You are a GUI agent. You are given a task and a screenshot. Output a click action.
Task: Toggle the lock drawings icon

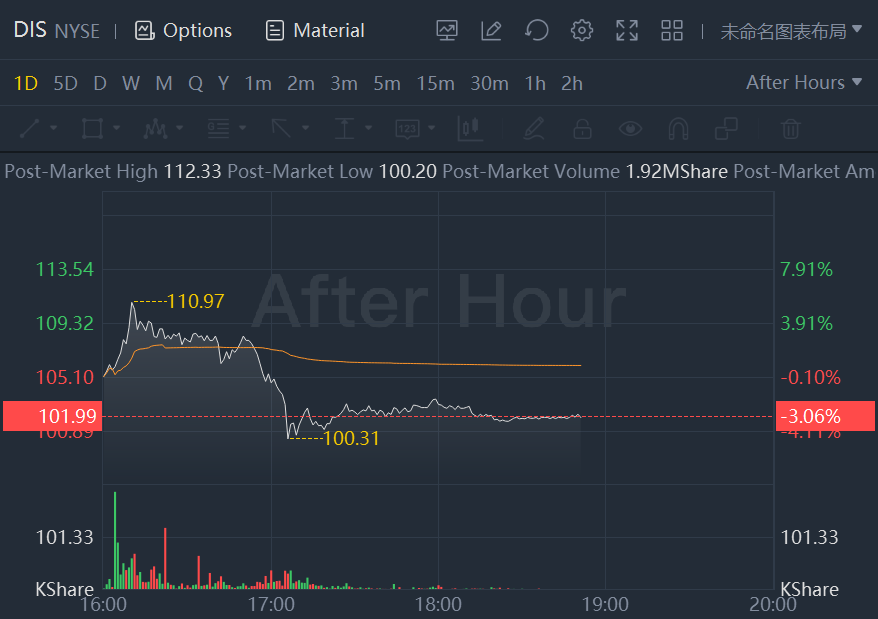point(581,128)
